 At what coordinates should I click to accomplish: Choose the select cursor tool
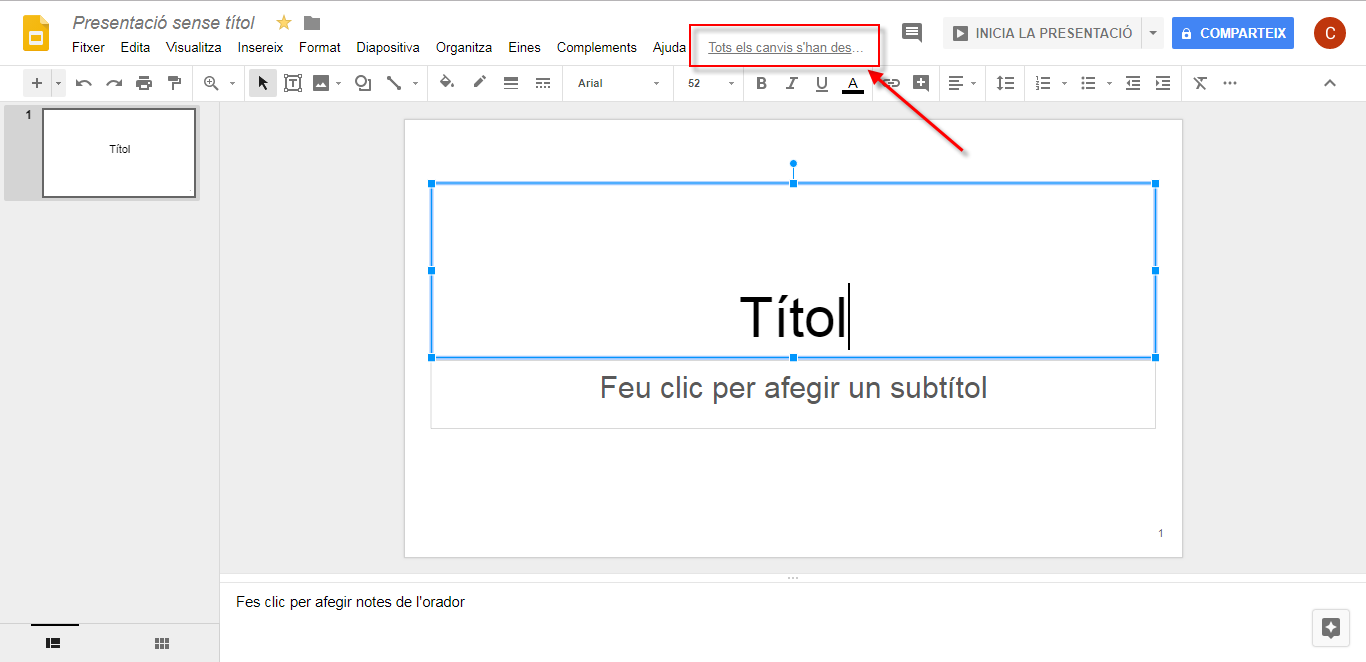point(263,83)
